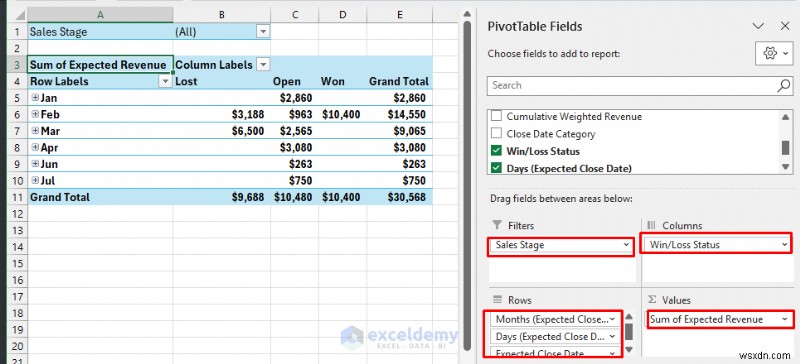
Task: Select the $14,550 Feb total cell
Action: (399, 114)
